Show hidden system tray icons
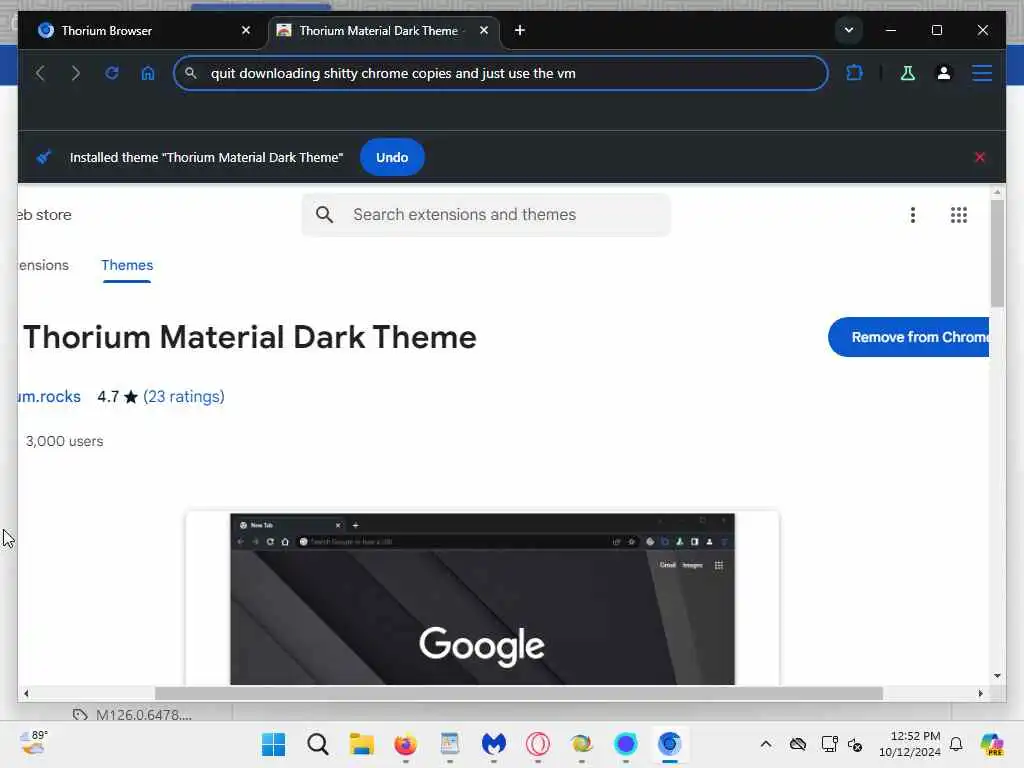The height and width of the screenshot is (768, 1024). 766,744
